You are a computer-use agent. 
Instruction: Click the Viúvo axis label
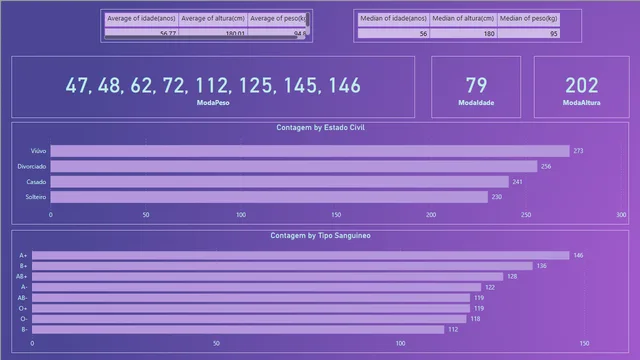38,151
